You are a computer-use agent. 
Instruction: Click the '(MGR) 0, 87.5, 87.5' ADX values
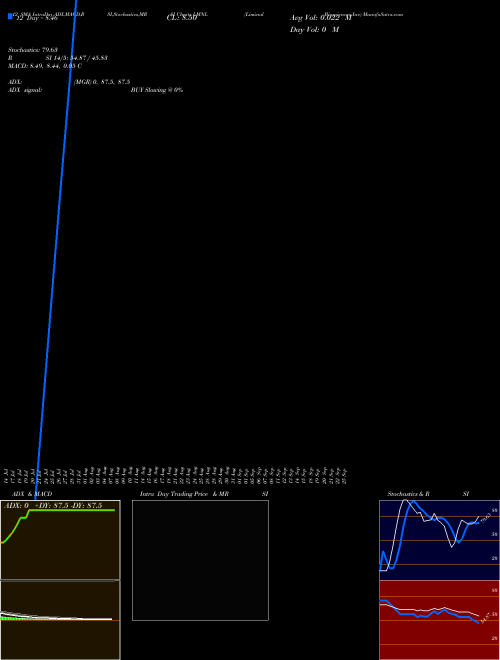pos(102,82)
